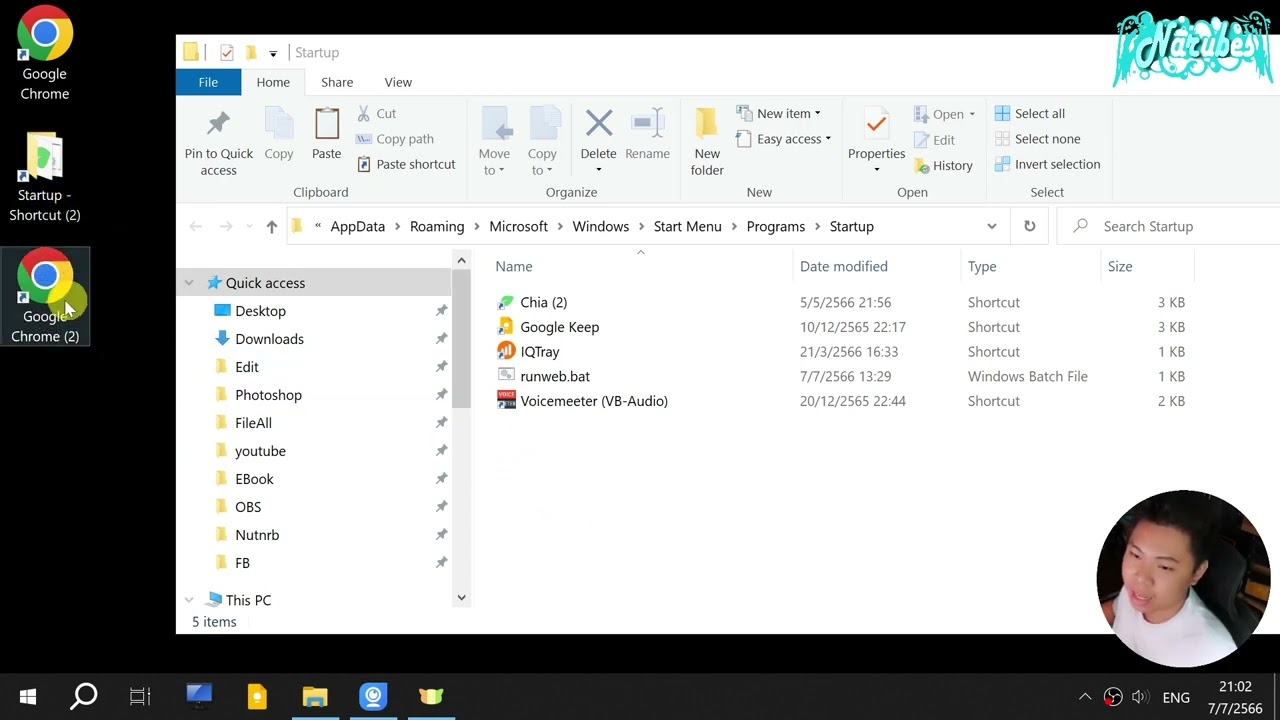The image size is (1280, 720).
Task: Open Windows Start menu on taskbar
Action: tap(28, 696)
